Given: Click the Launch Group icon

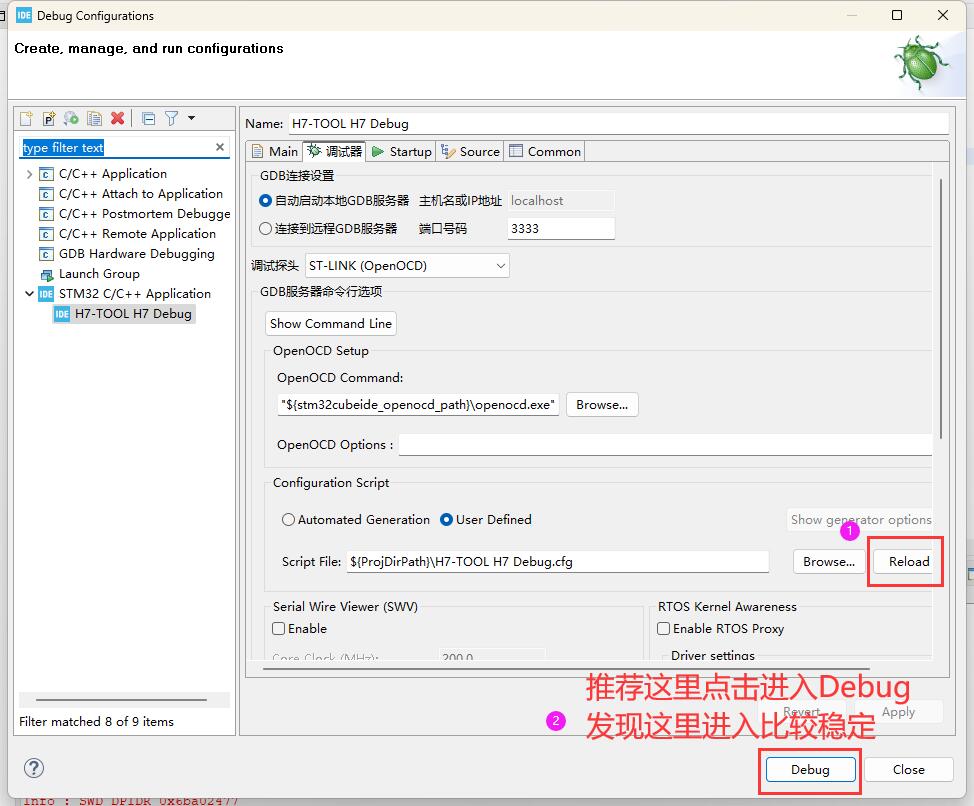Looking at the screenshot, I should 47,274.
